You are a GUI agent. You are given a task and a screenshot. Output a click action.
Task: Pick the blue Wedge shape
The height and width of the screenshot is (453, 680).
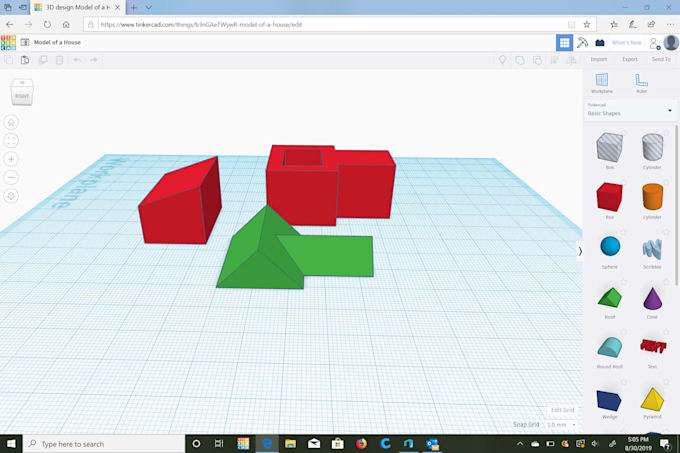pos(609,402)
